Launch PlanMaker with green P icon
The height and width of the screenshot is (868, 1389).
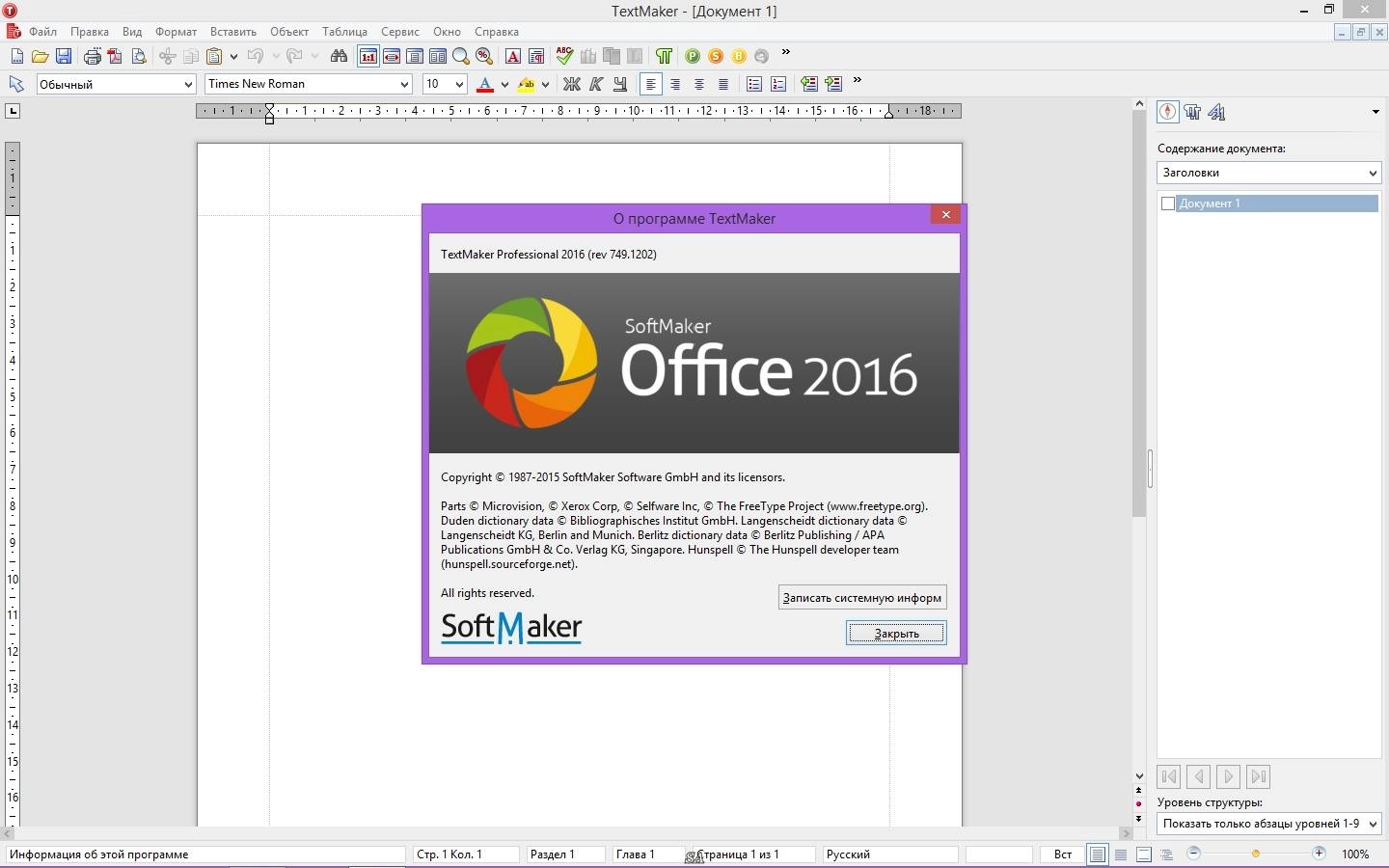pos(693,56)
